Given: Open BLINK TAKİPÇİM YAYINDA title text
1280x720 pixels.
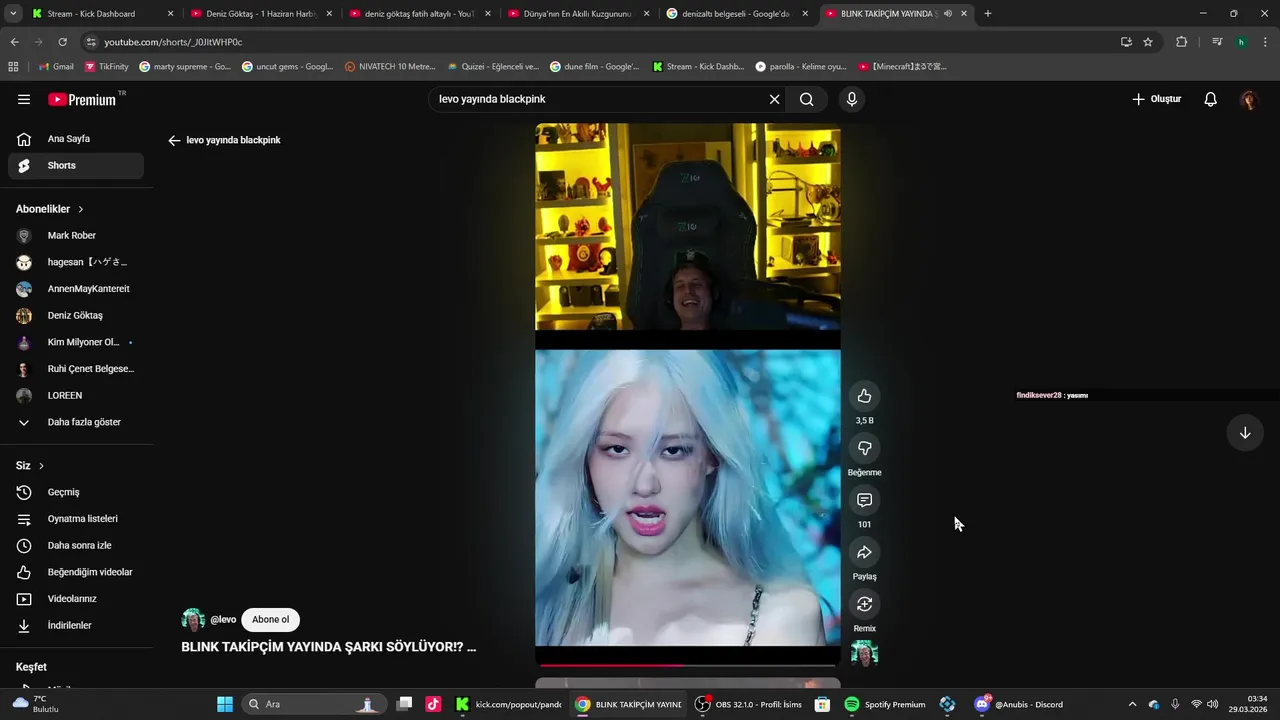Looking at the screenshot, I should (x=329, y=647).
